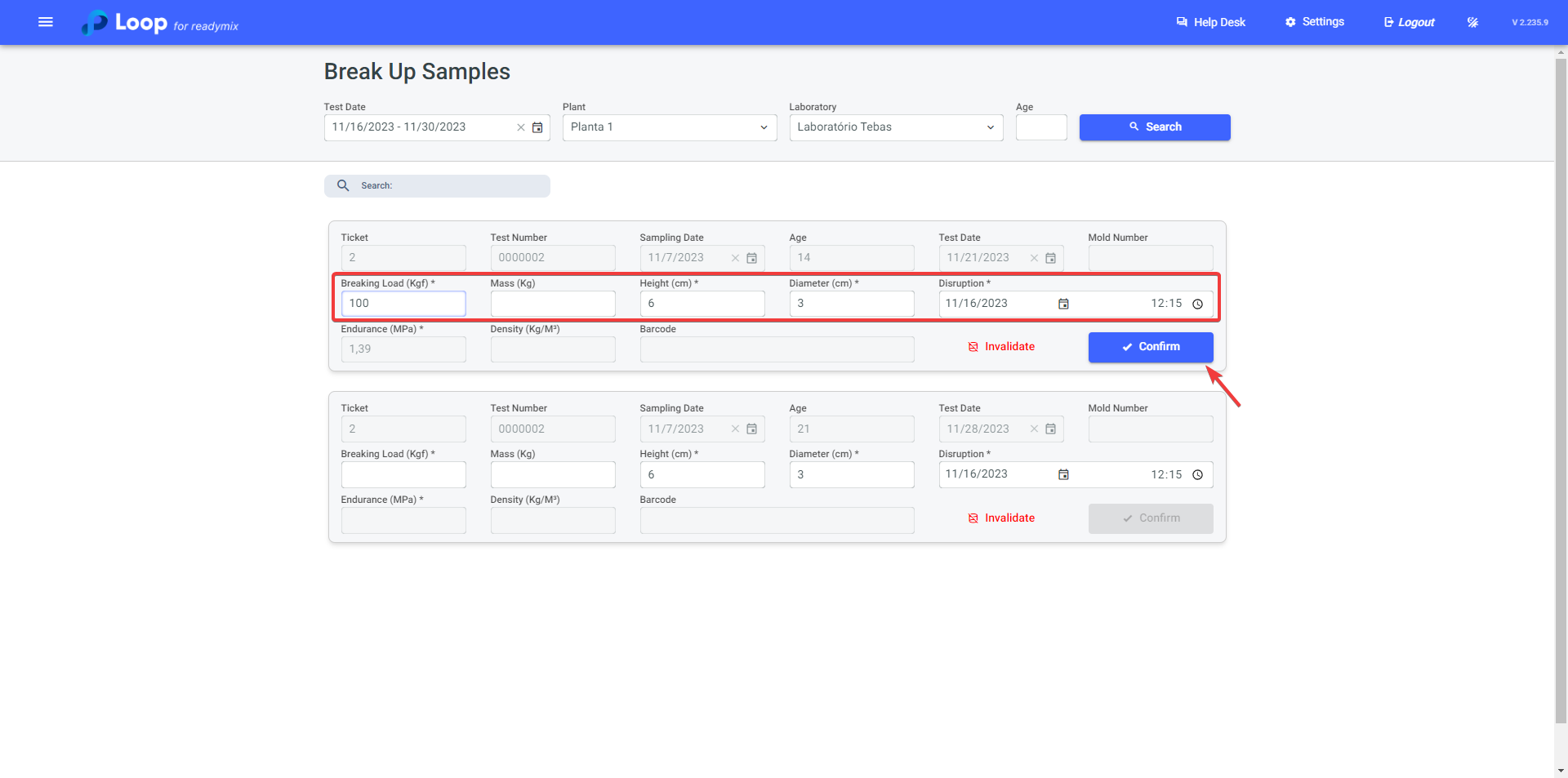
Task: Open Settings from top bar
Action: pos(1314,22)
